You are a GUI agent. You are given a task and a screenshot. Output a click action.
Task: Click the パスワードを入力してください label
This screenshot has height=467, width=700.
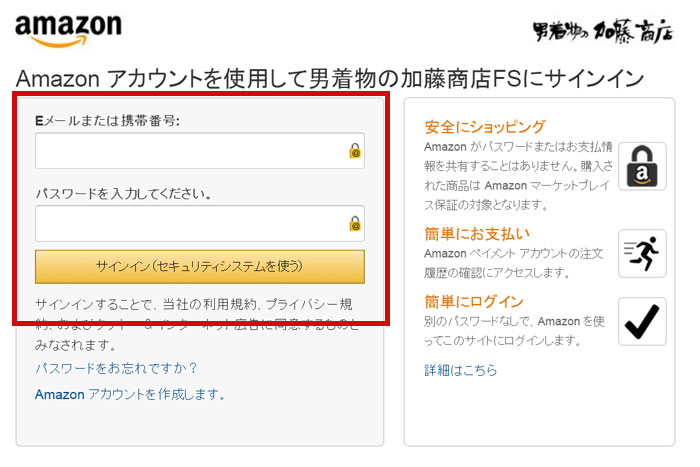point(123,194)
